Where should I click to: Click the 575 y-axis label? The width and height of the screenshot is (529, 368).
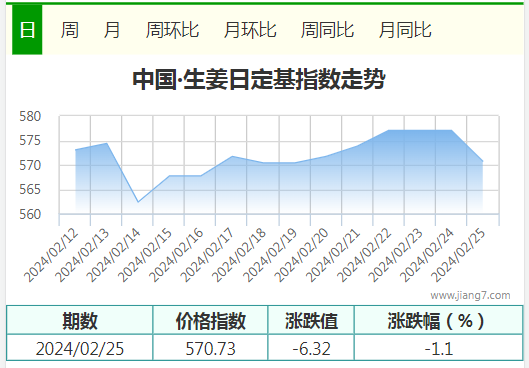click(x=30, y=141)
